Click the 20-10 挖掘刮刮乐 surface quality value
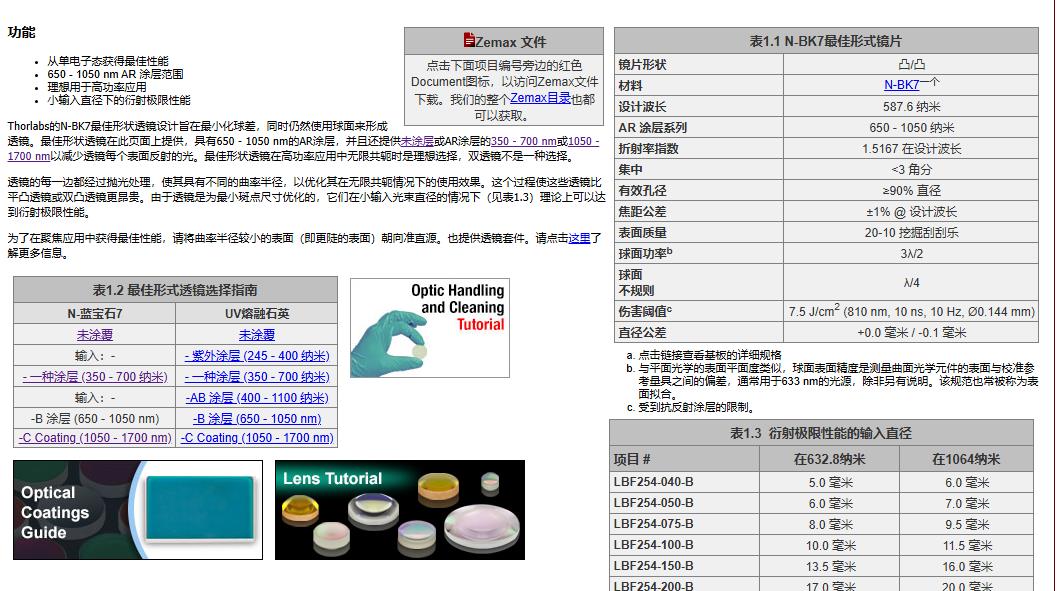 tap(912, 232)
